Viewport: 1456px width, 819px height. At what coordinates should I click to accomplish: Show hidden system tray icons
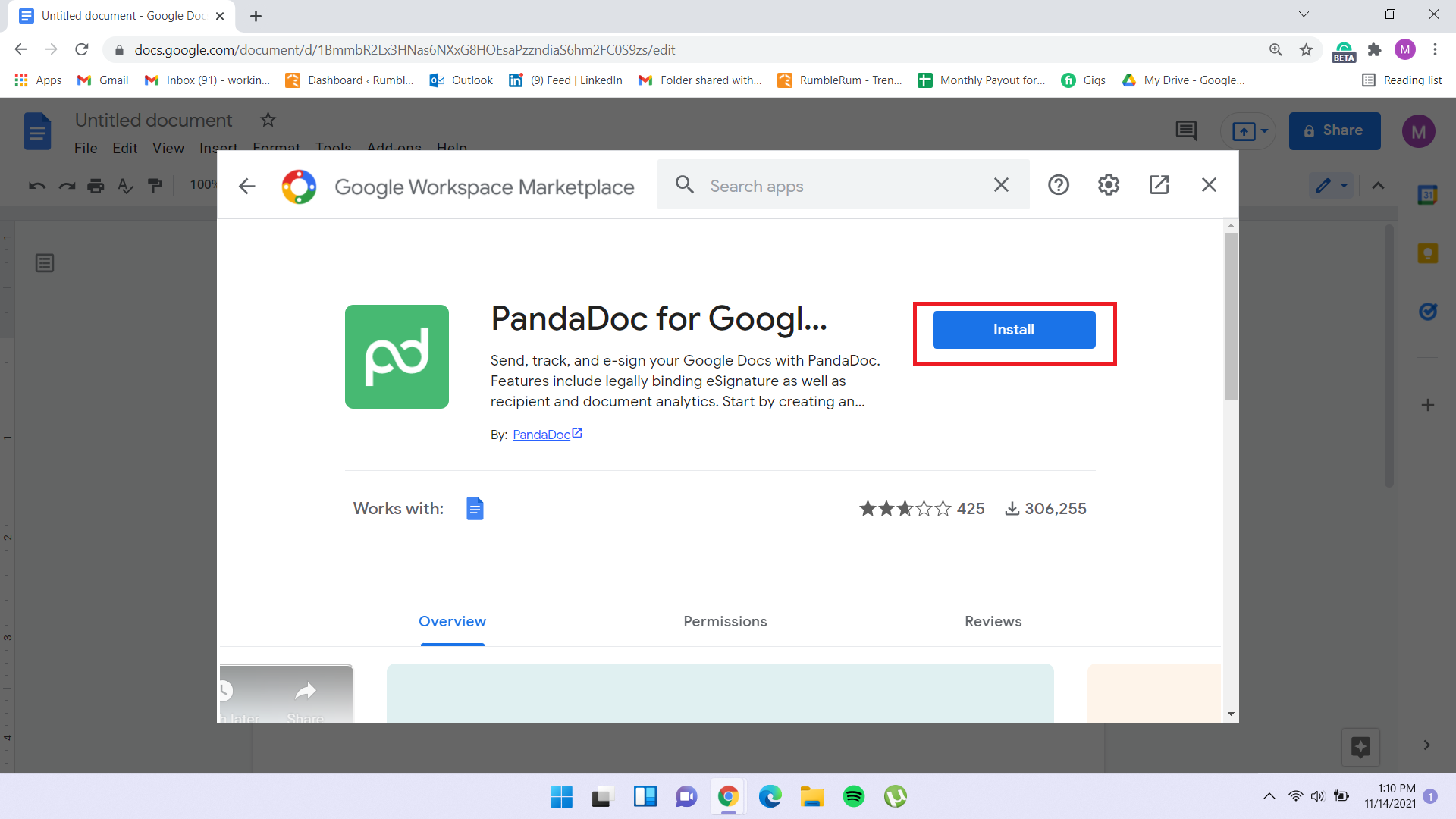[1269, 796]
